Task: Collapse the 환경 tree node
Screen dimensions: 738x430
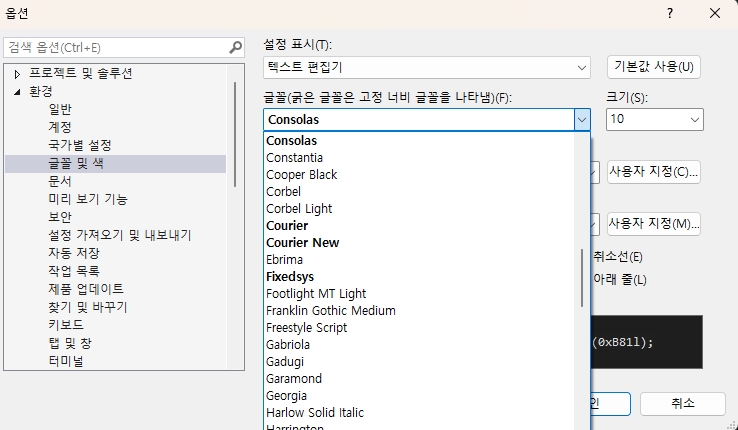Action: pyautogui.click(x=17, y=91)
